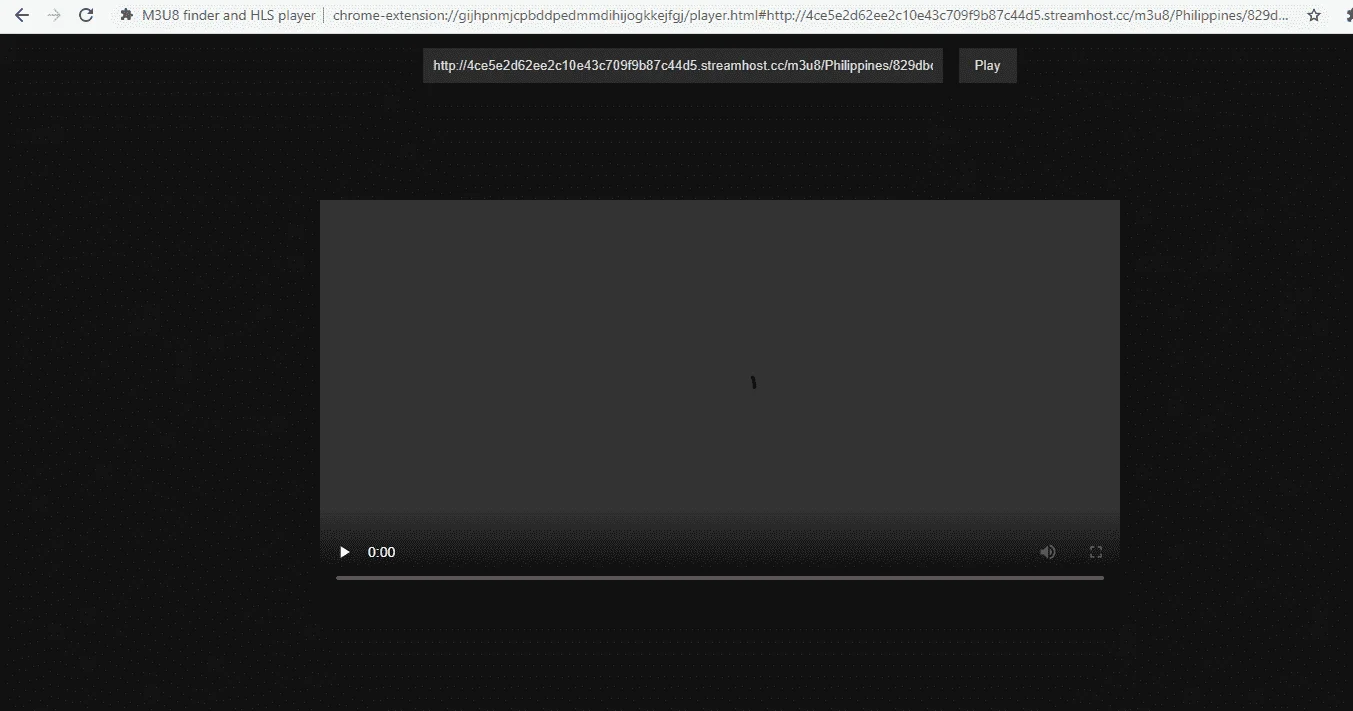Bookmark this page with the star

point(1314,15)
